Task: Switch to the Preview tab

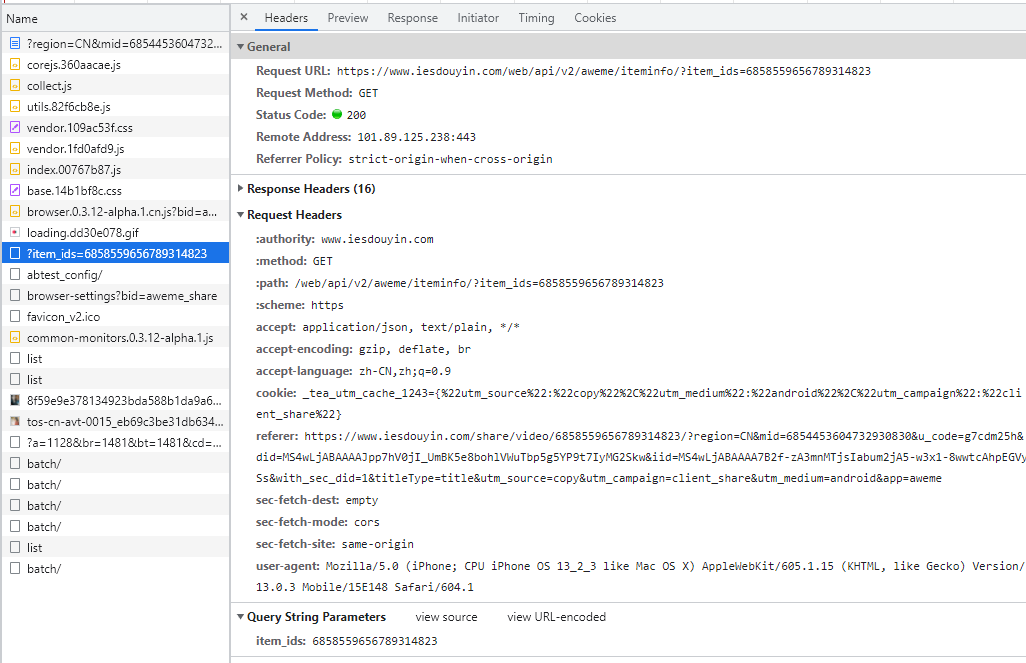Action: 347,18
